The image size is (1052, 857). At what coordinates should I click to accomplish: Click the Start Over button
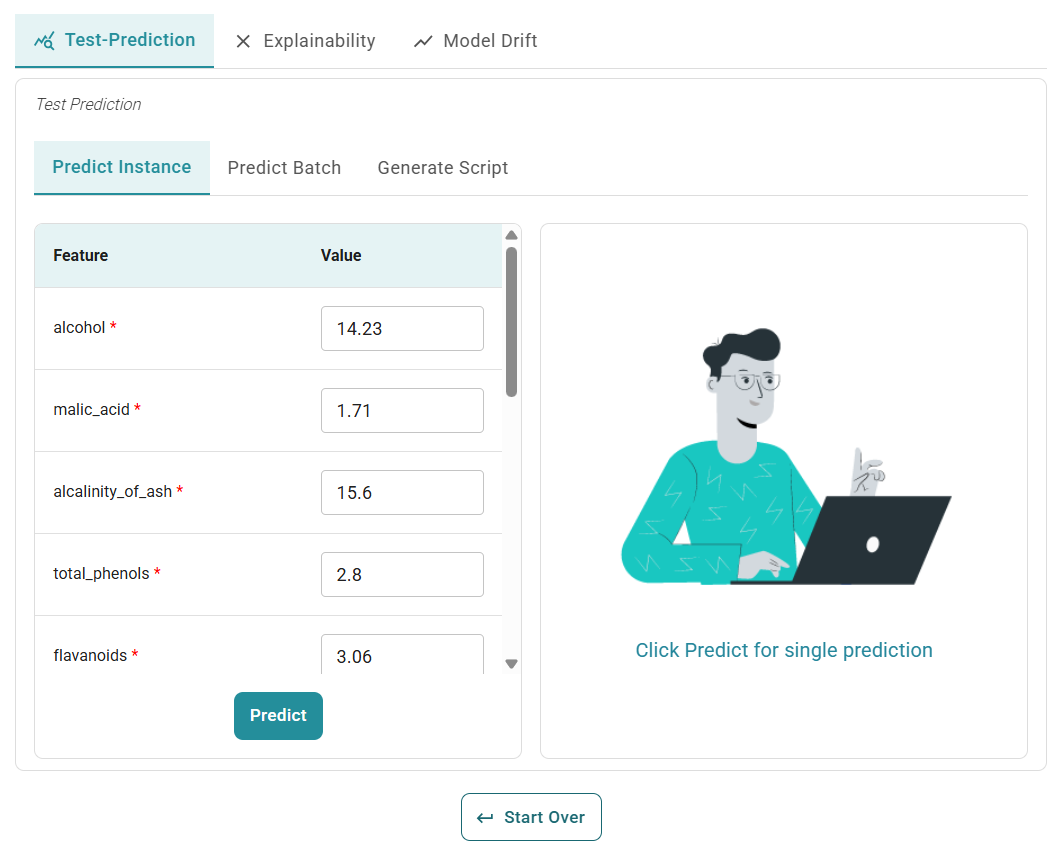point(531,816)
